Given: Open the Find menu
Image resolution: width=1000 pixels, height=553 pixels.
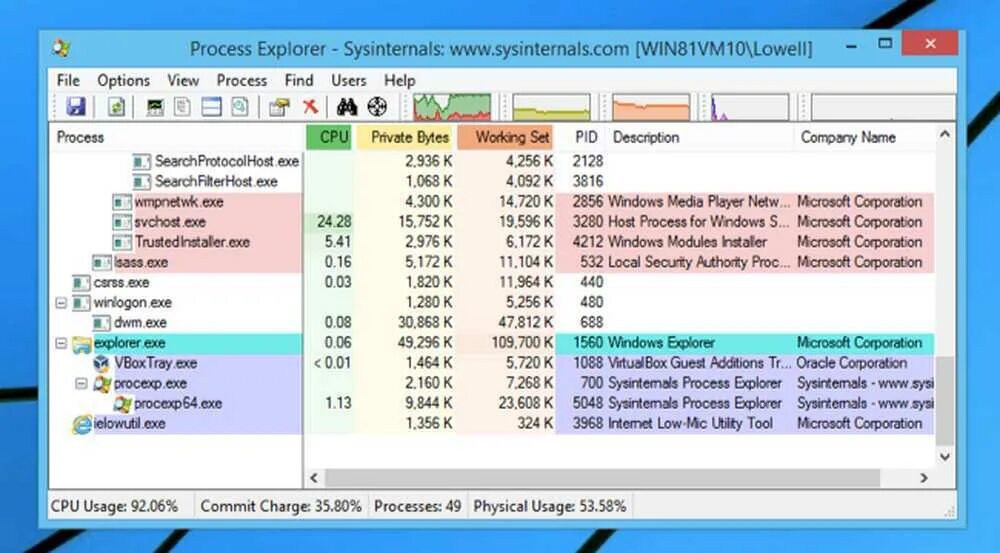Looking at the screenshot, I should pyautogui.click(x=298, y=80).
